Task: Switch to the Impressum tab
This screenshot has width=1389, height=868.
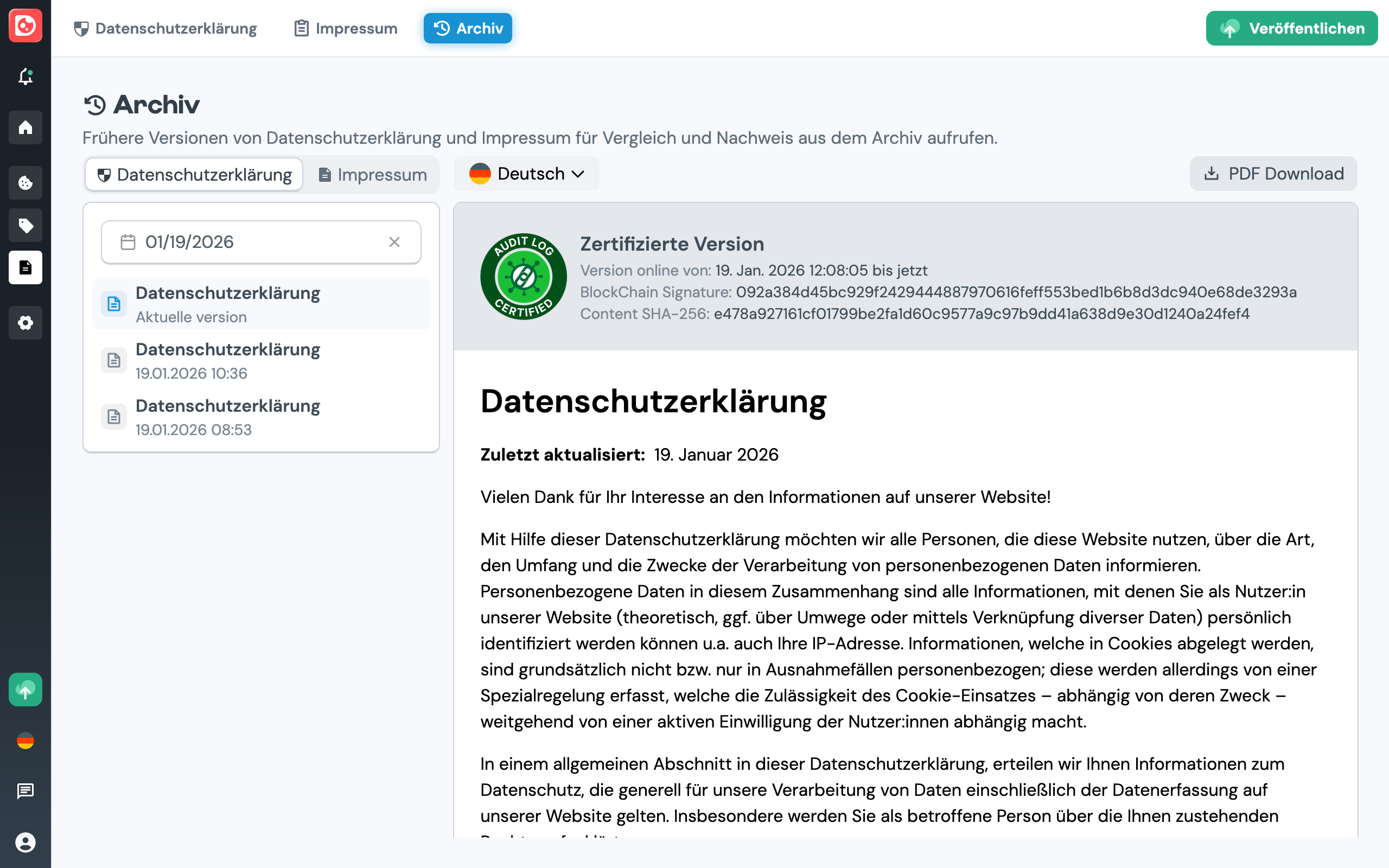Action: pos(345,28)
